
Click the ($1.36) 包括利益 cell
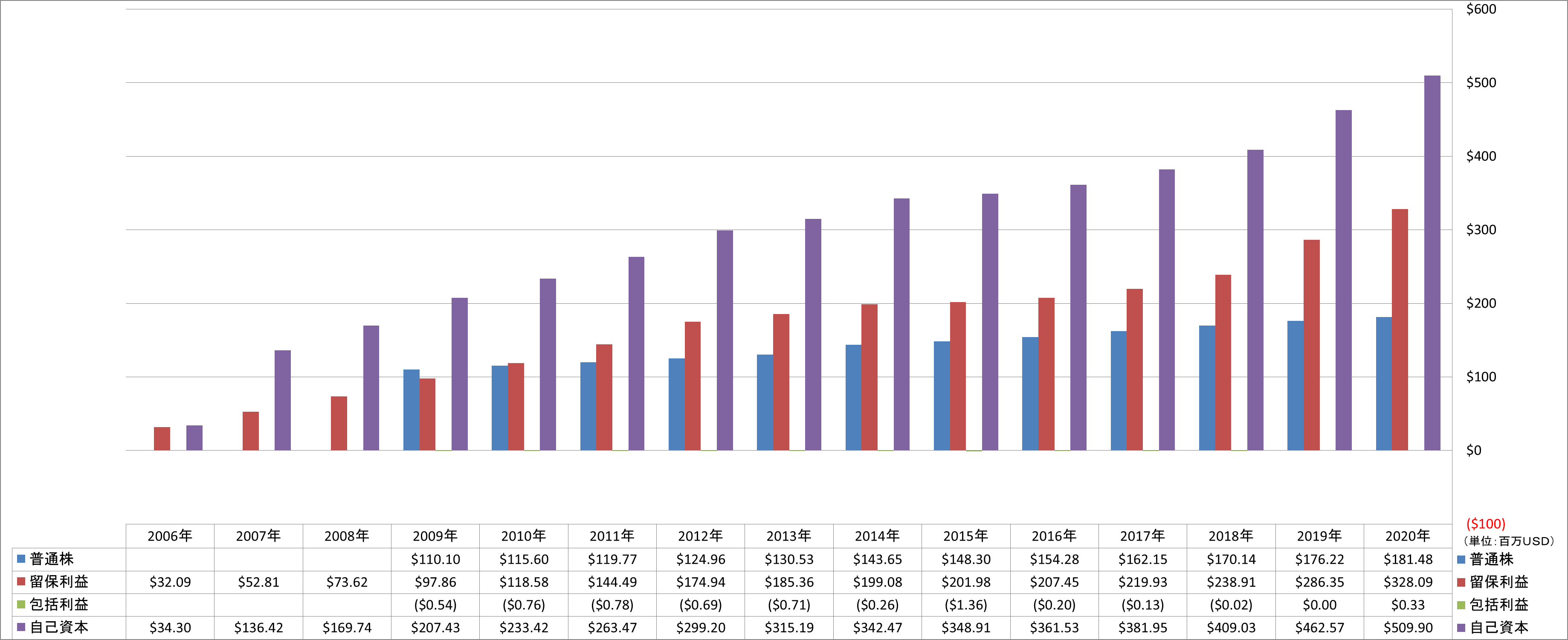click(x=966, y=605)
